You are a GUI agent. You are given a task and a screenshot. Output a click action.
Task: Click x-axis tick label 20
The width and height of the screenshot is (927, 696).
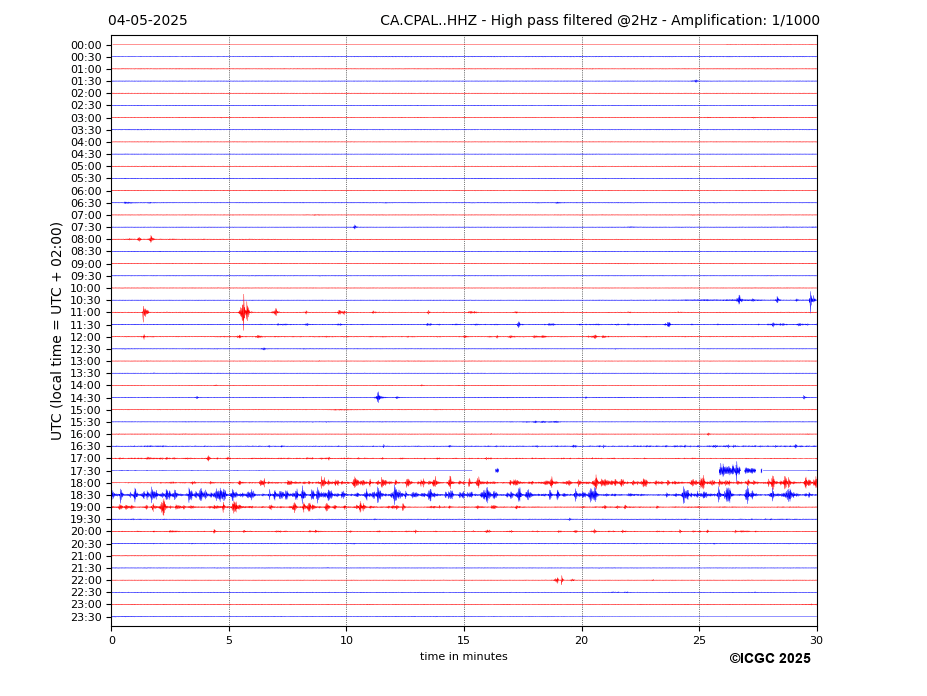pyautogui.click(x=582, y=640)
